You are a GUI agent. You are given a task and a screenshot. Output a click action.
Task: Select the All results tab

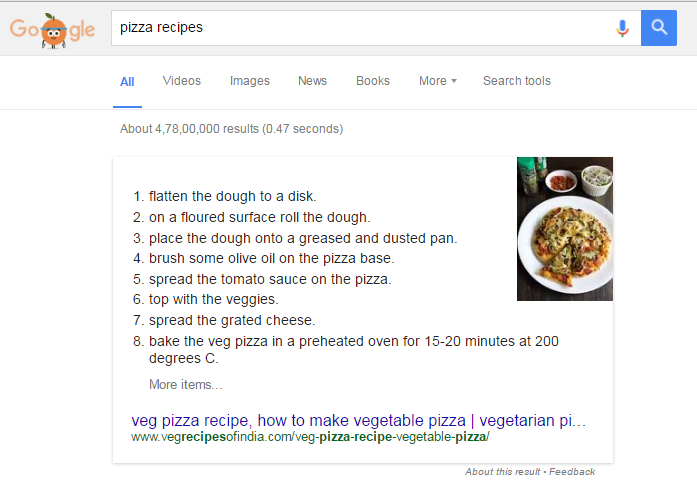127,82
